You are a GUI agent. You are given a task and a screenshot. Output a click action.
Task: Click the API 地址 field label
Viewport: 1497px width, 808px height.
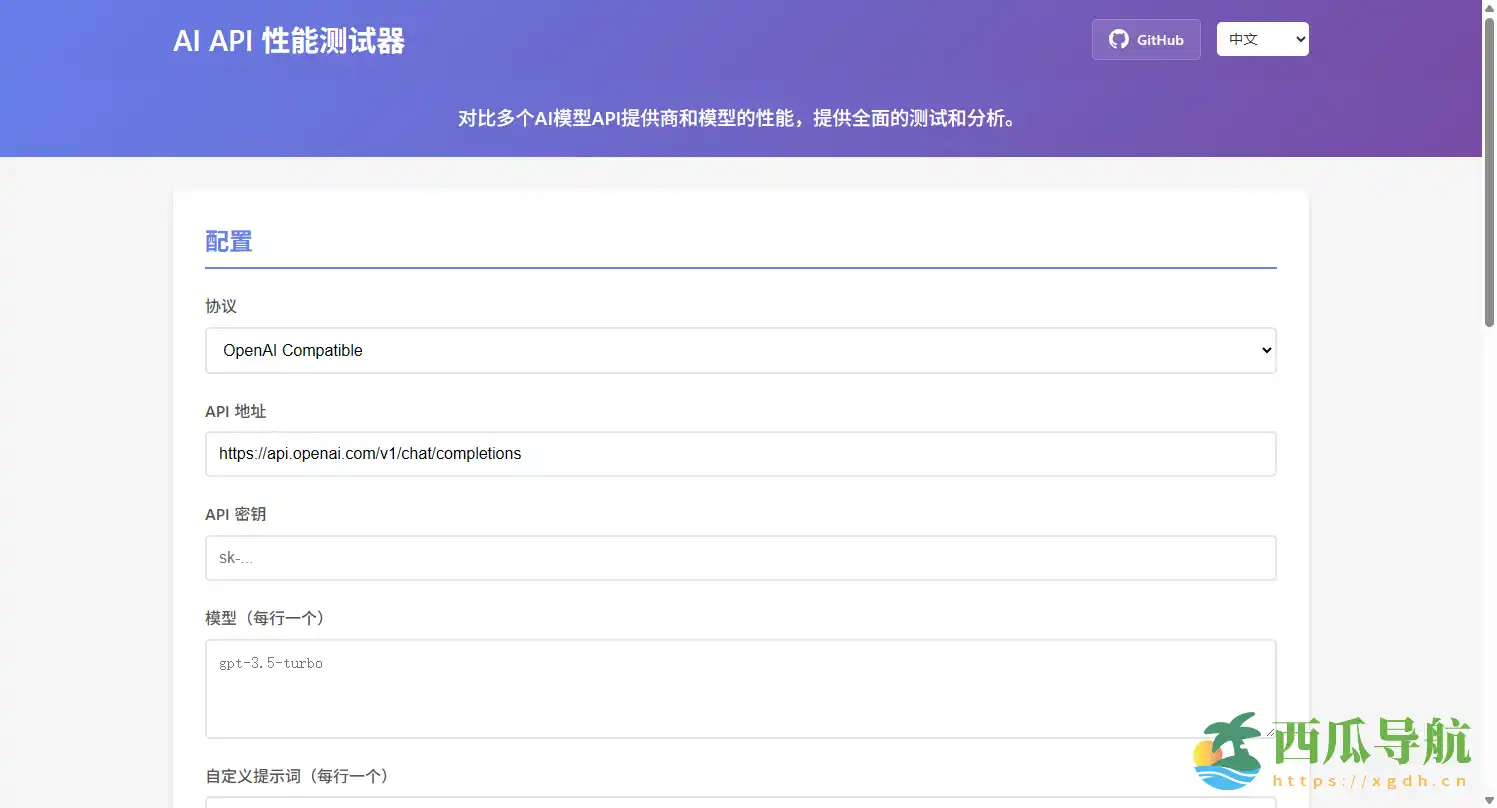pyautogui.click(x=236, y=411)
